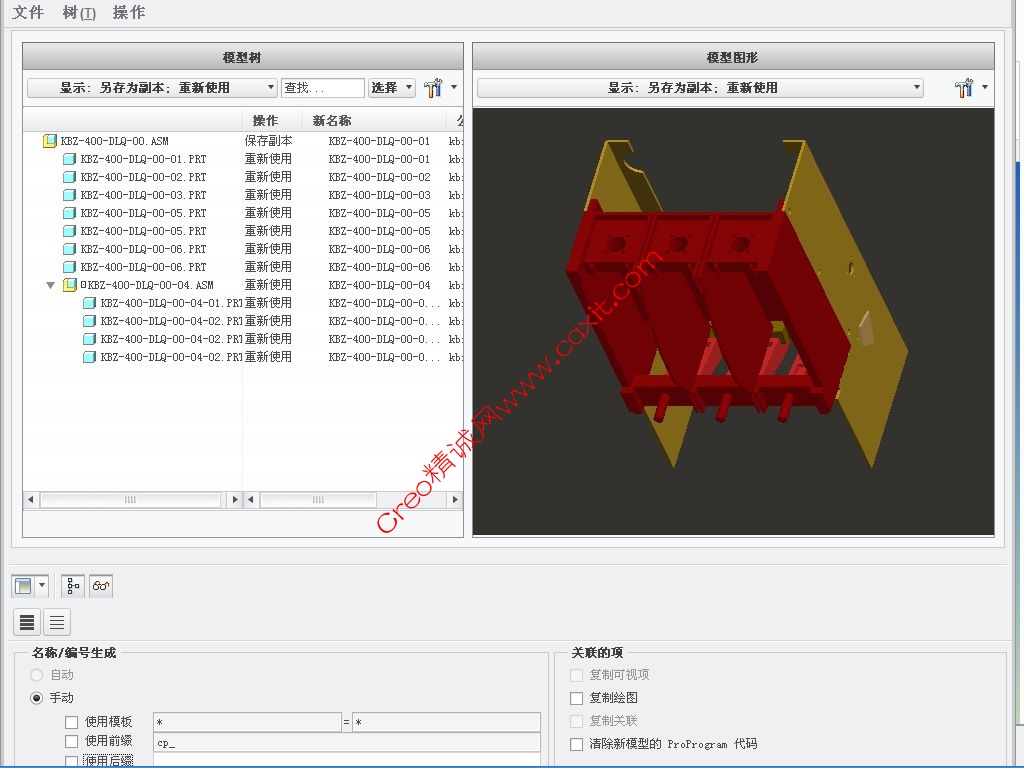Screen dimensions: 1024x768
Task: Select KBZ-400-DLQ-00-03.PRT part icon
Action: pos(70,195)
